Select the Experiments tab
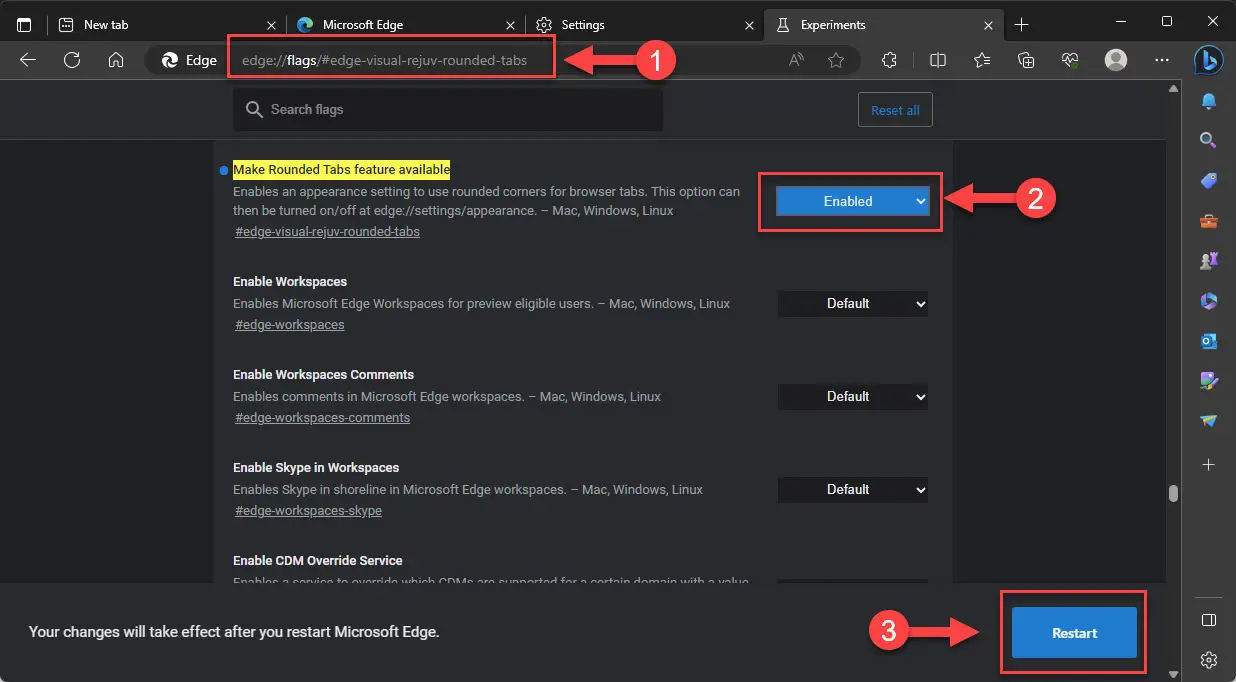Image resolution: width=1236 pixels, height=682 pixels. click(x=884, y=25)
